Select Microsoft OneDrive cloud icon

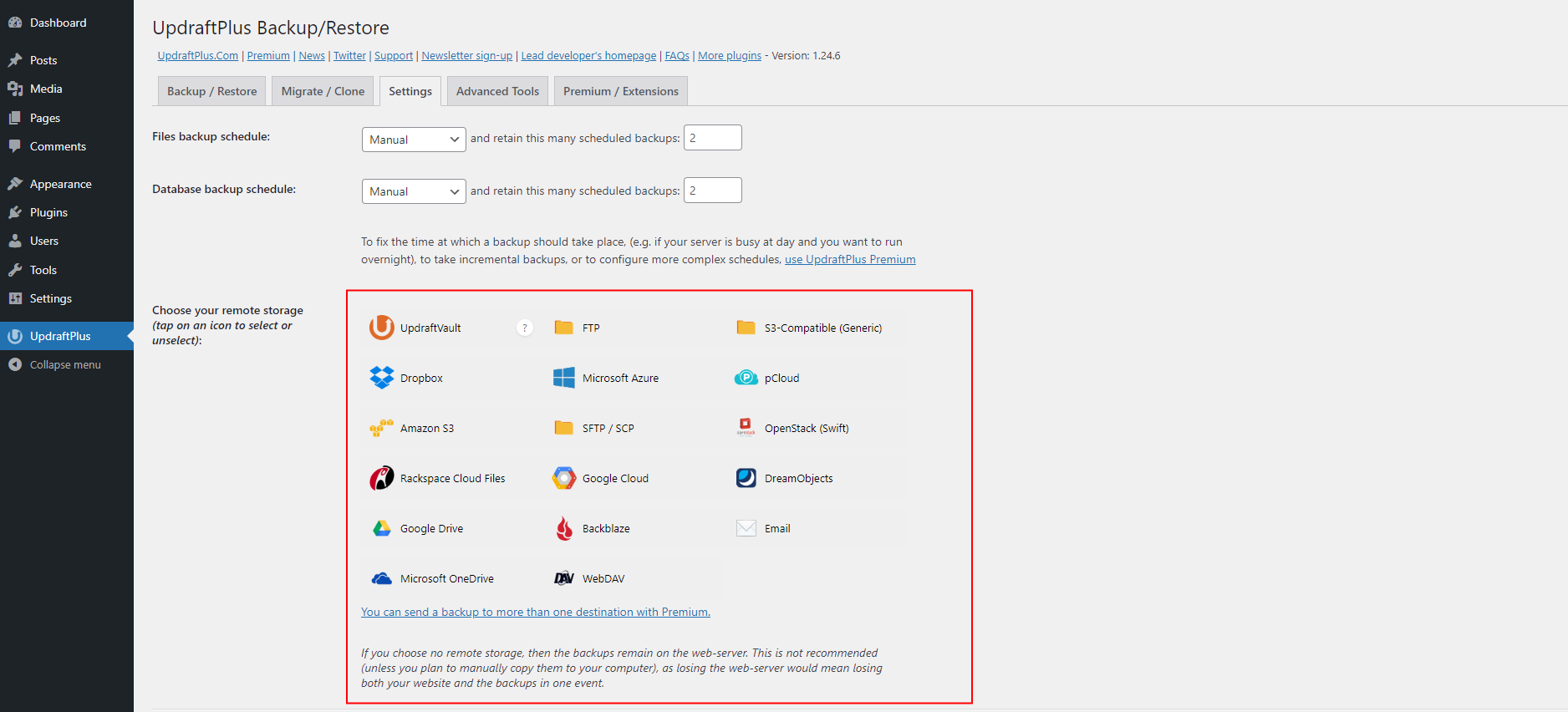click(382, 578)
